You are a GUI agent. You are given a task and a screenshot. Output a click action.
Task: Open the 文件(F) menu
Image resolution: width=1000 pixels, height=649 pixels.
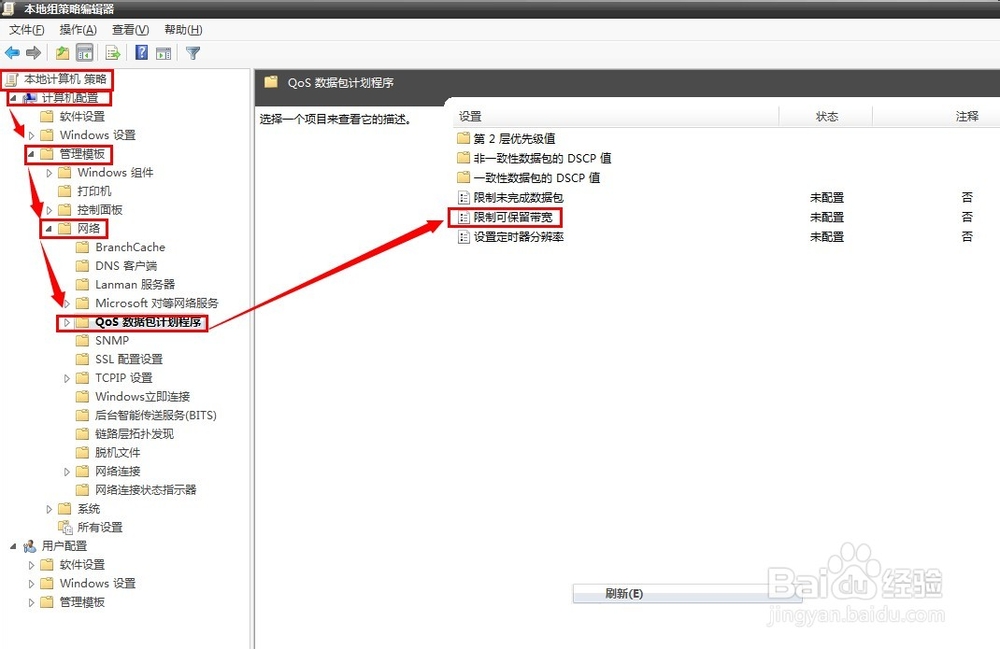(27, 30)
